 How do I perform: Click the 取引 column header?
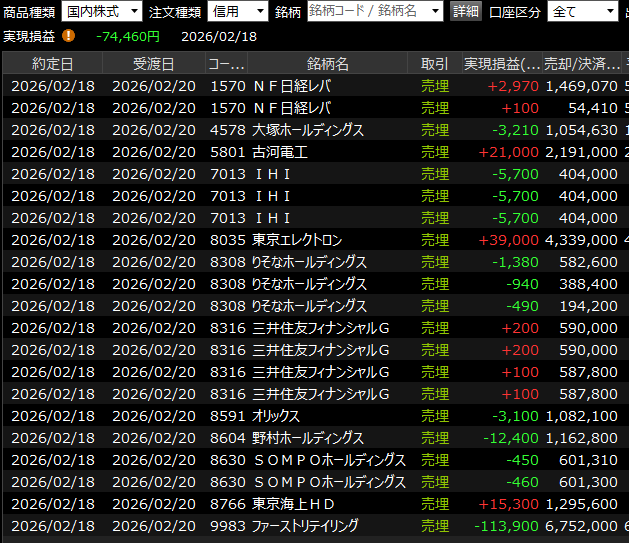[435, 64]
